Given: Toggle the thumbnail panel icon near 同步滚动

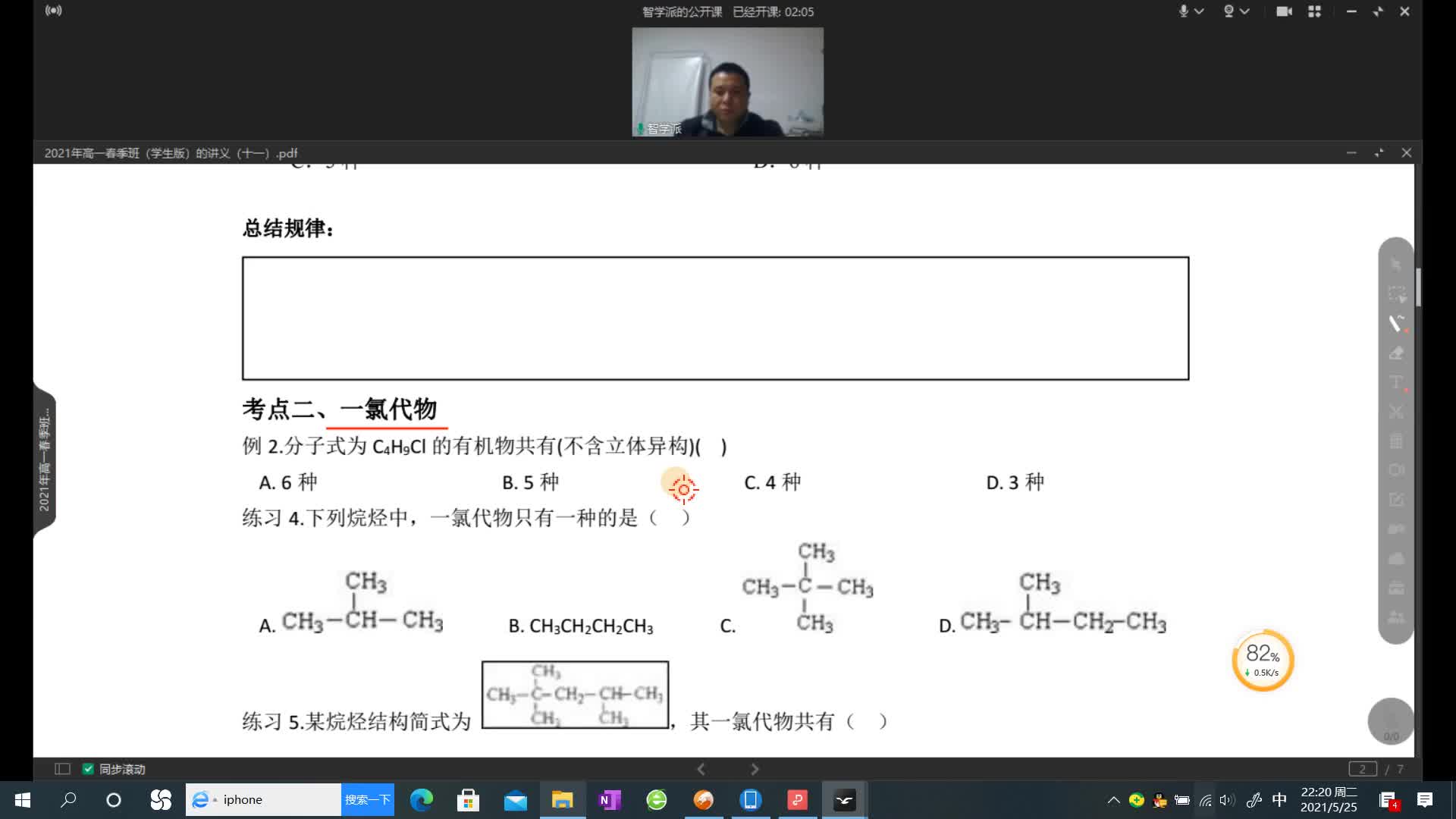Looking at the screenshot, I should (63, 768).
